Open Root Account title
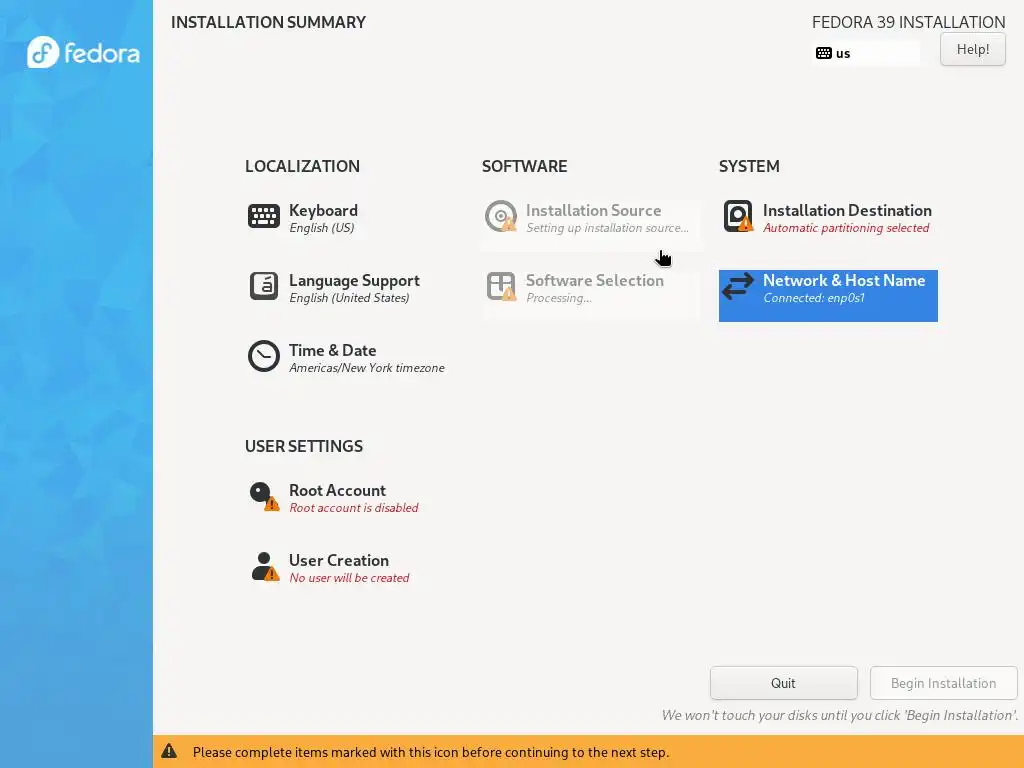Screen dimensions: 1024x768 (337, 490)
